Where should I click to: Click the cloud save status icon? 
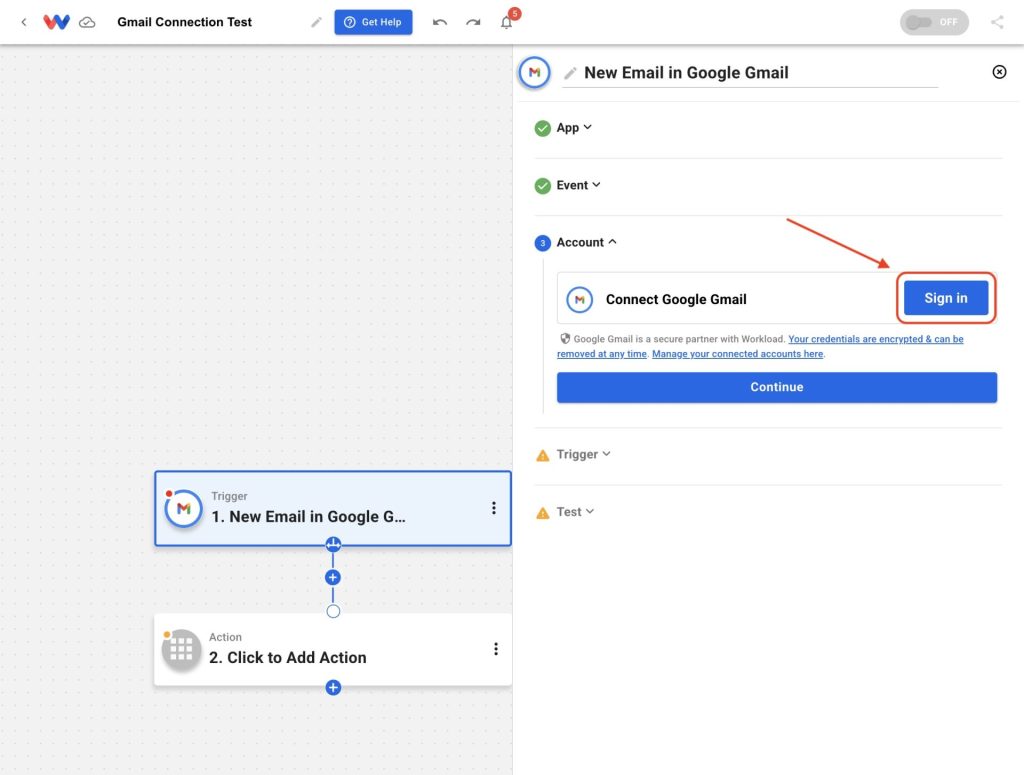tap(87, 23)
